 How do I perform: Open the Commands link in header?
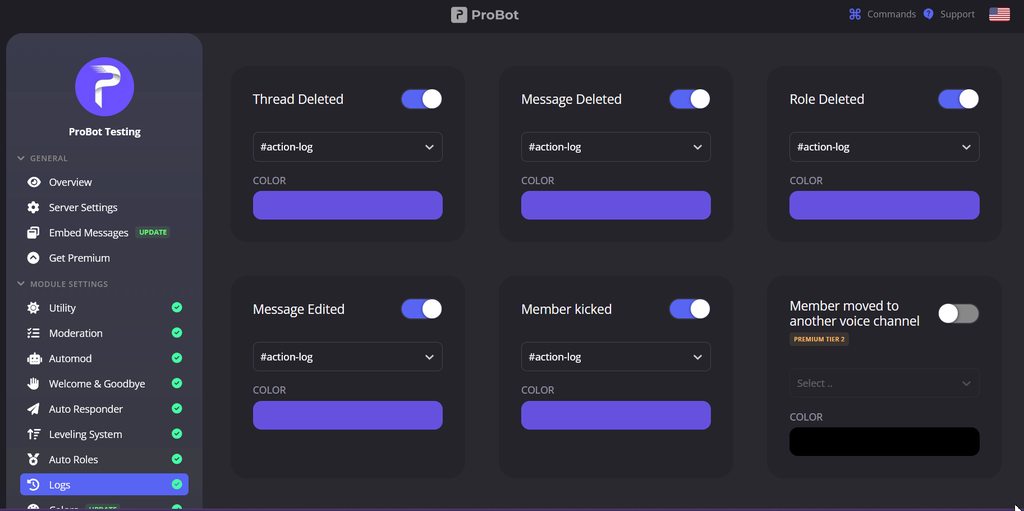coord(882,14)
